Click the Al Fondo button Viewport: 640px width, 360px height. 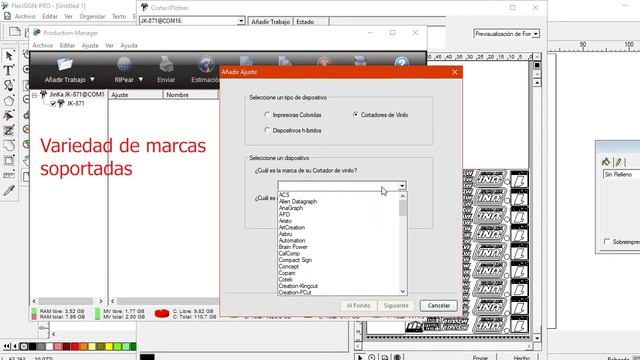(x=358, y=305)
